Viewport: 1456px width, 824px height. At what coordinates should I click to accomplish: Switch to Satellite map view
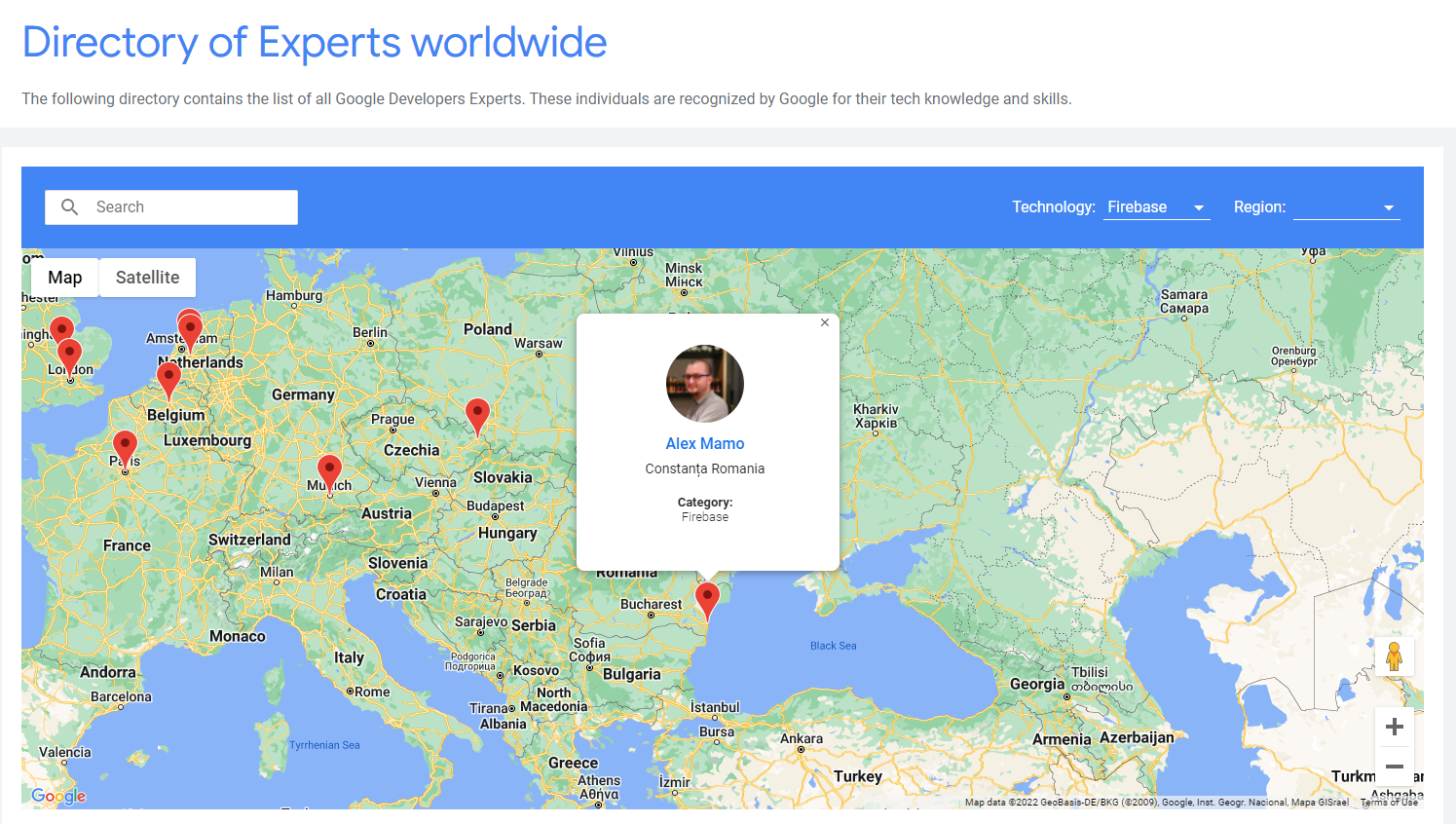coord(147,278)
